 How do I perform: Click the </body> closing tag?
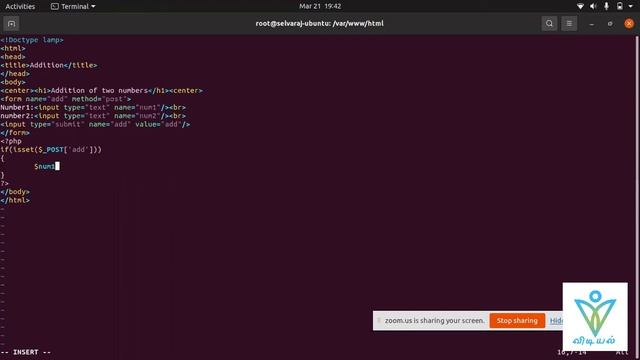[15, 192]
